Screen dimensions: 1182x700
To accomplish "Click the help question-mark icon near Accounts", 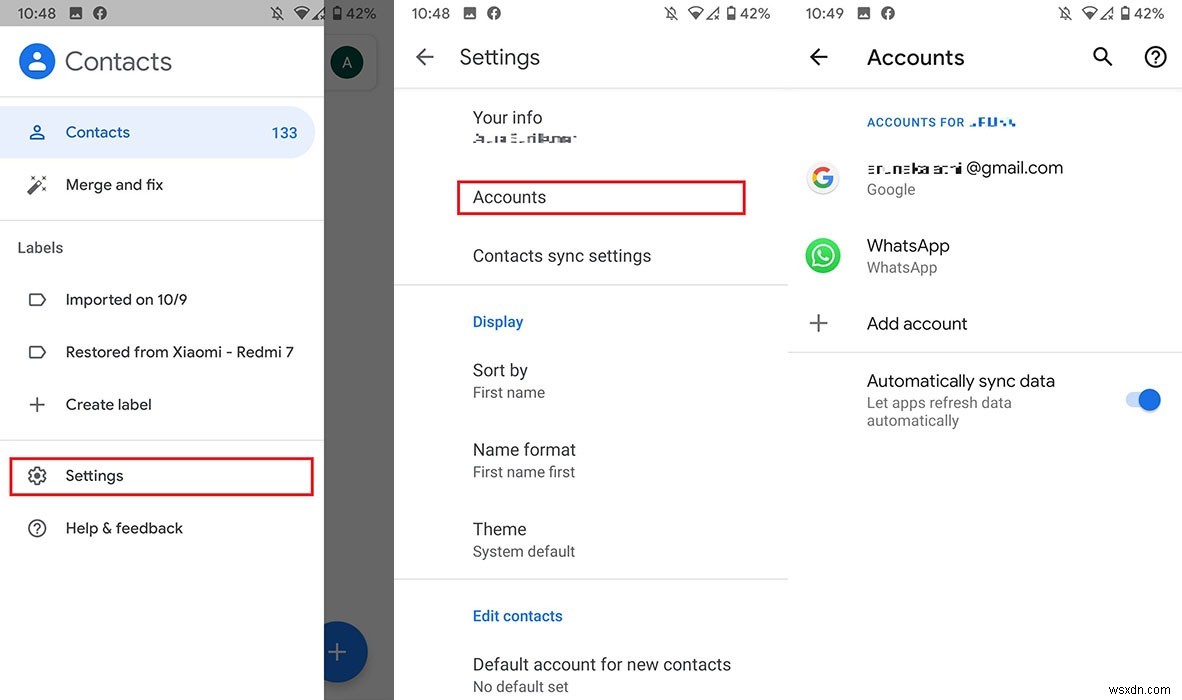I will pos(1155,57).
